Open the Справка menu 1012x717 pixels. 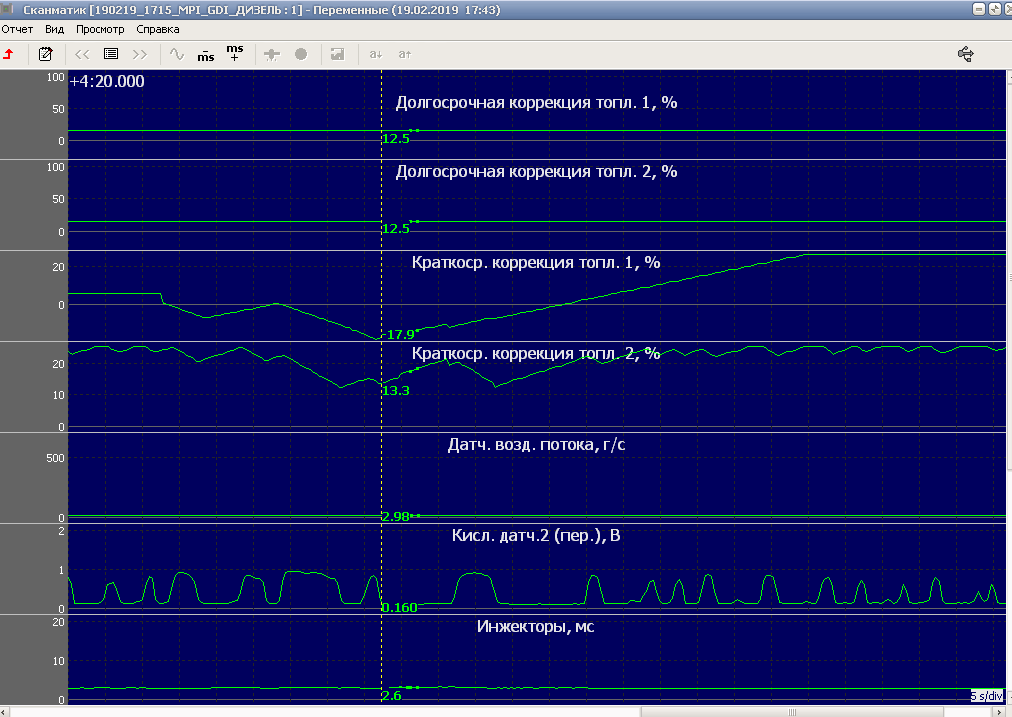tap(158, 29)
